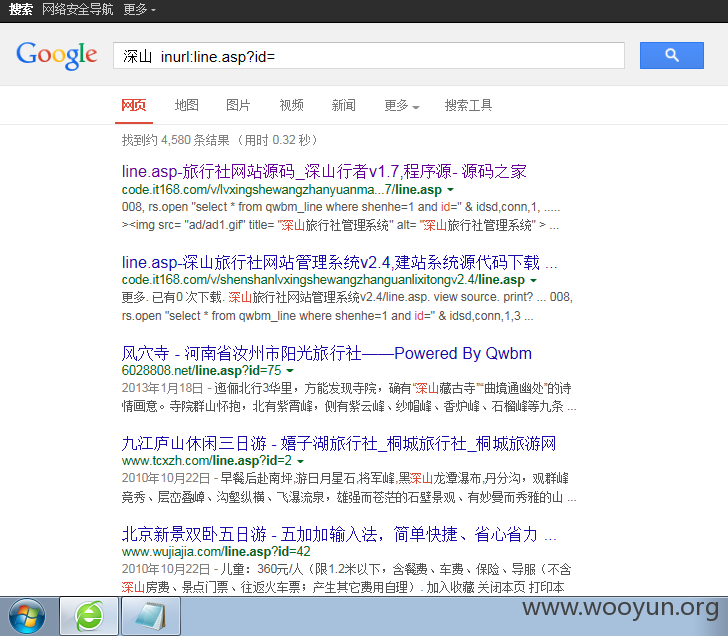Viewport: 728px width, 636px height.
Task: Click the URL www.tcxzh.com/line.asp?id=2
Action: pos(207,461)
